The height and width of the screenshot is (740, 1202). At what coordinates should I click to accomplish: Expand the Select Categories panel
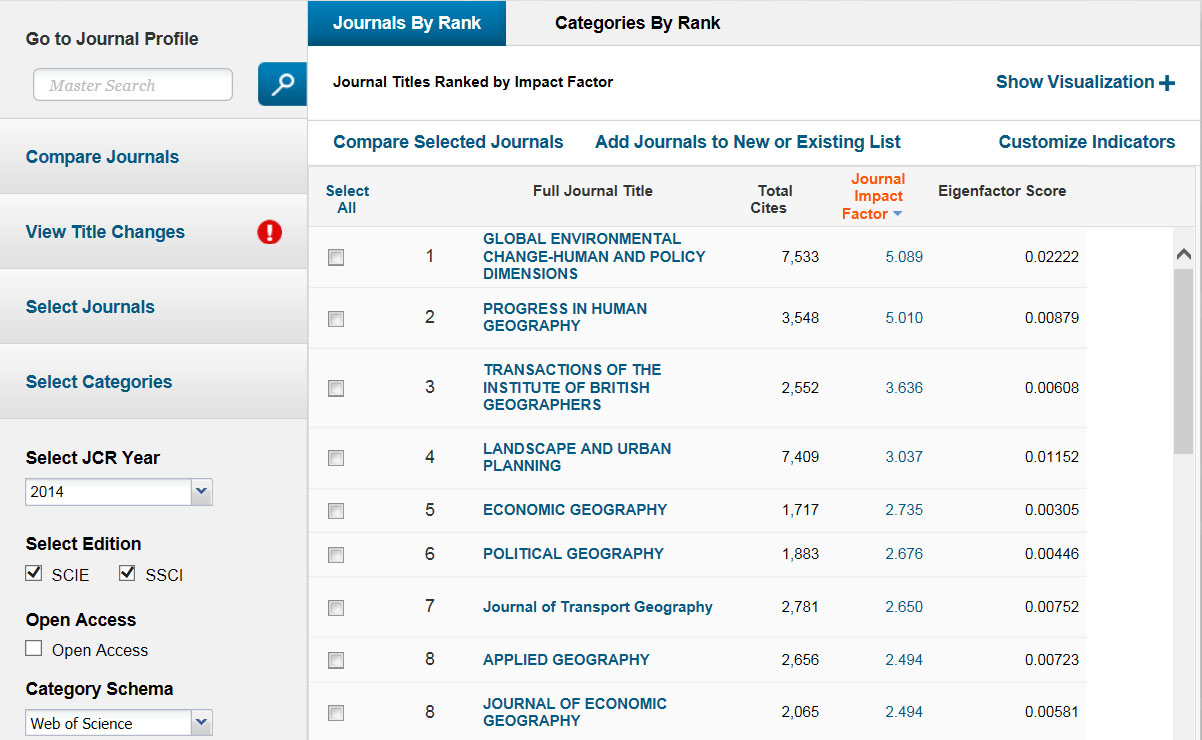(x=99, y=382)
